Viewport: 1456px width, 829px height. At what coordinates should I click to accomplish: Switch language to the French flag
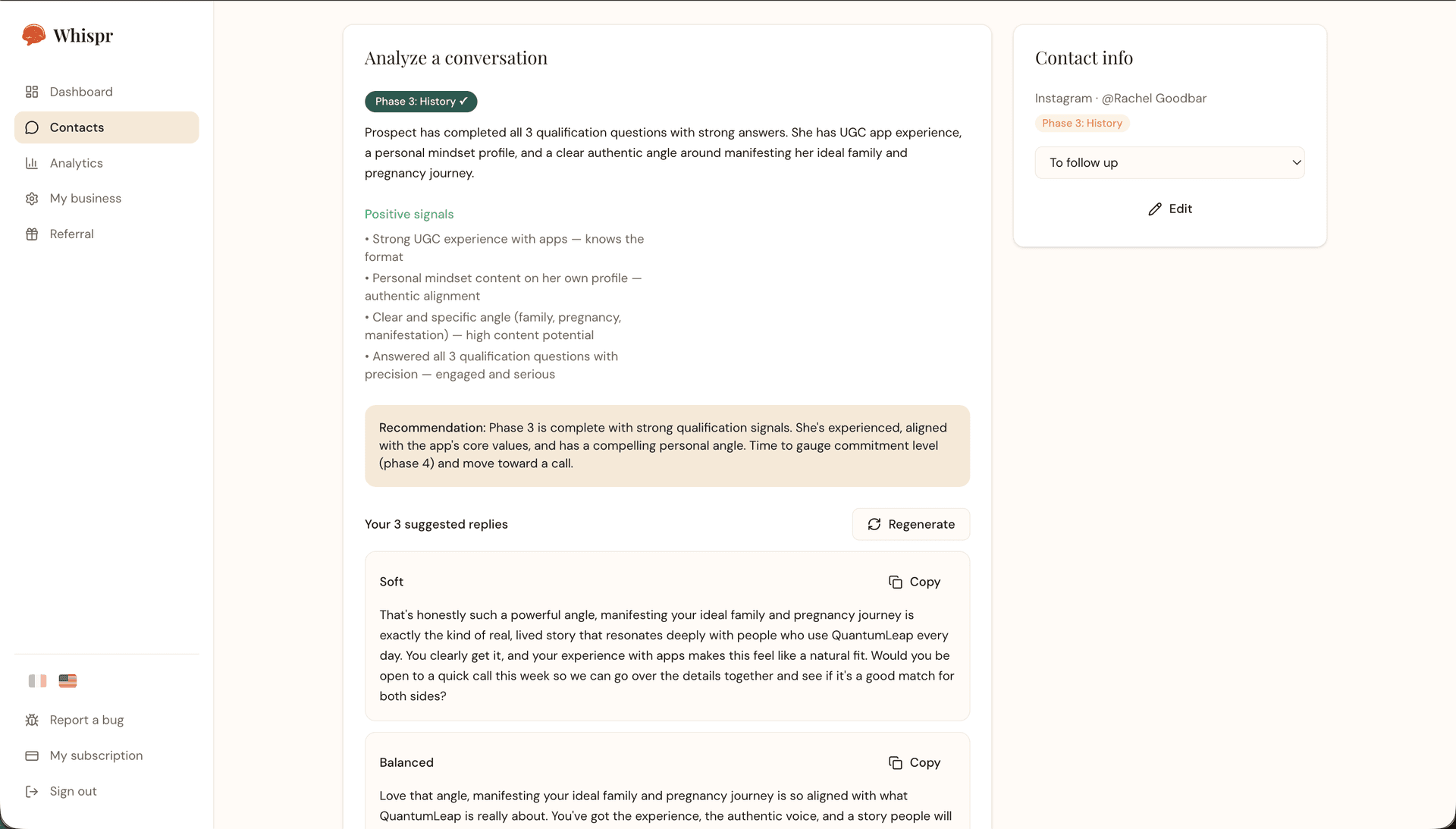tap(38, 681)
